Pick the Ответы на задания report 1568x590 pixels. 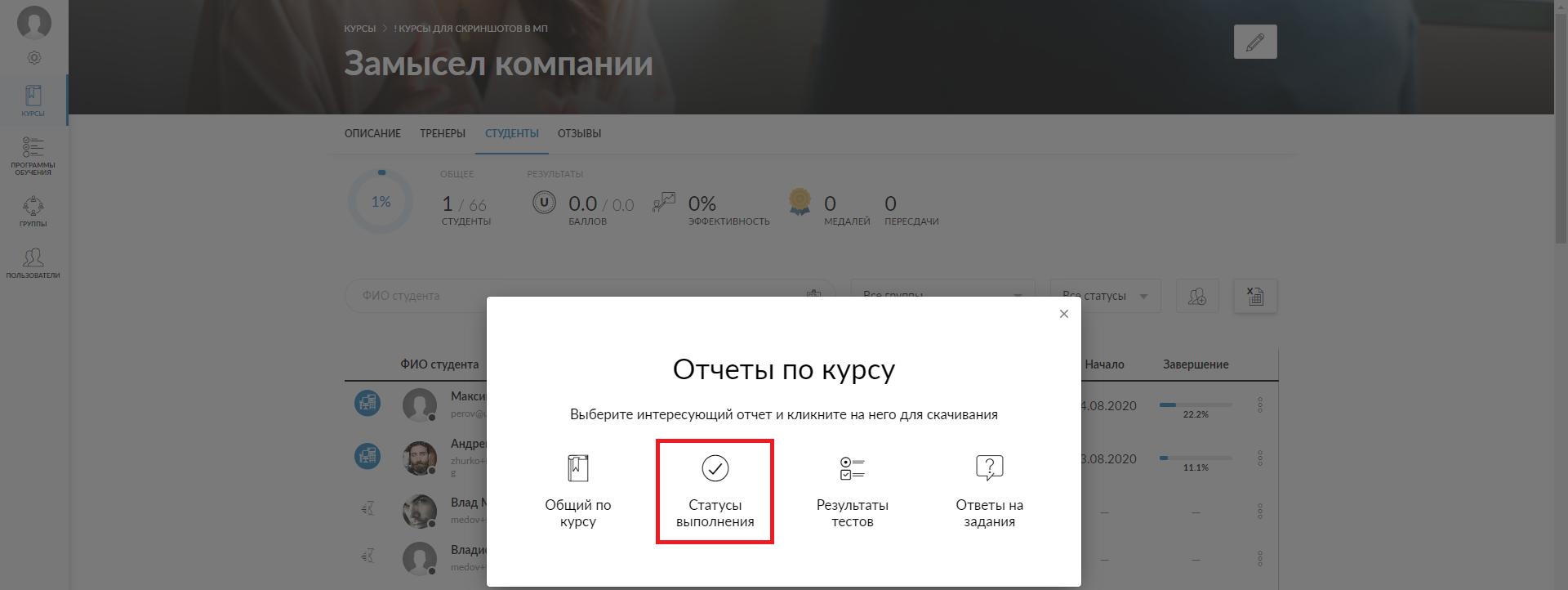(x=989, y=491)
